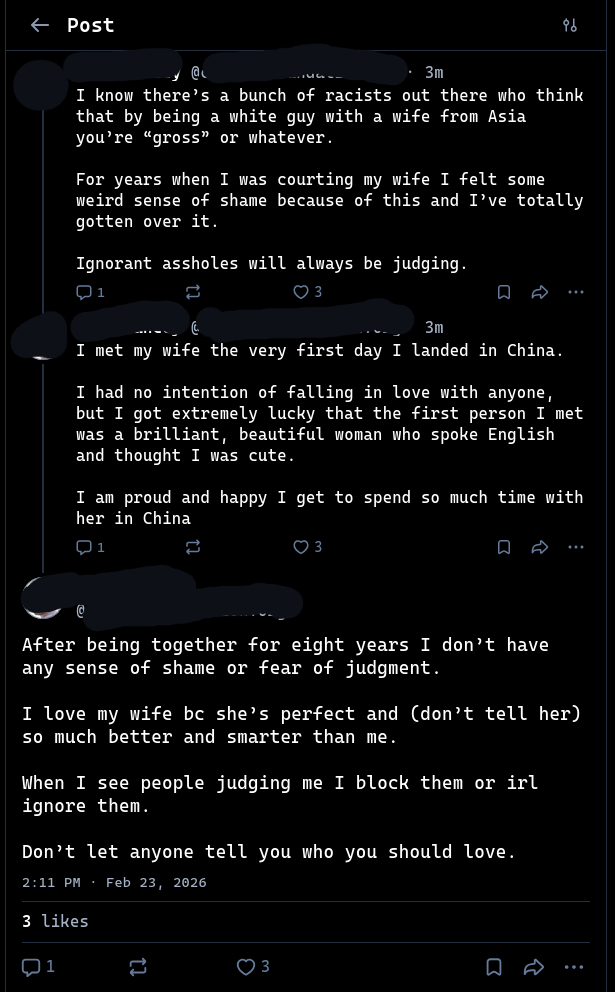The image size is (615, 992).
Task: Open more options on the first post
Action: (x=575, y=292)
